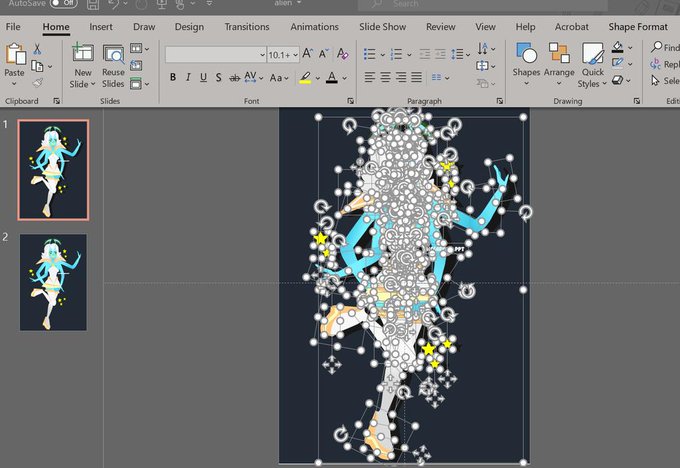Open Quick Styles gallery
The width and height of the screenshot is (680, 468).
tap(592, 65)
